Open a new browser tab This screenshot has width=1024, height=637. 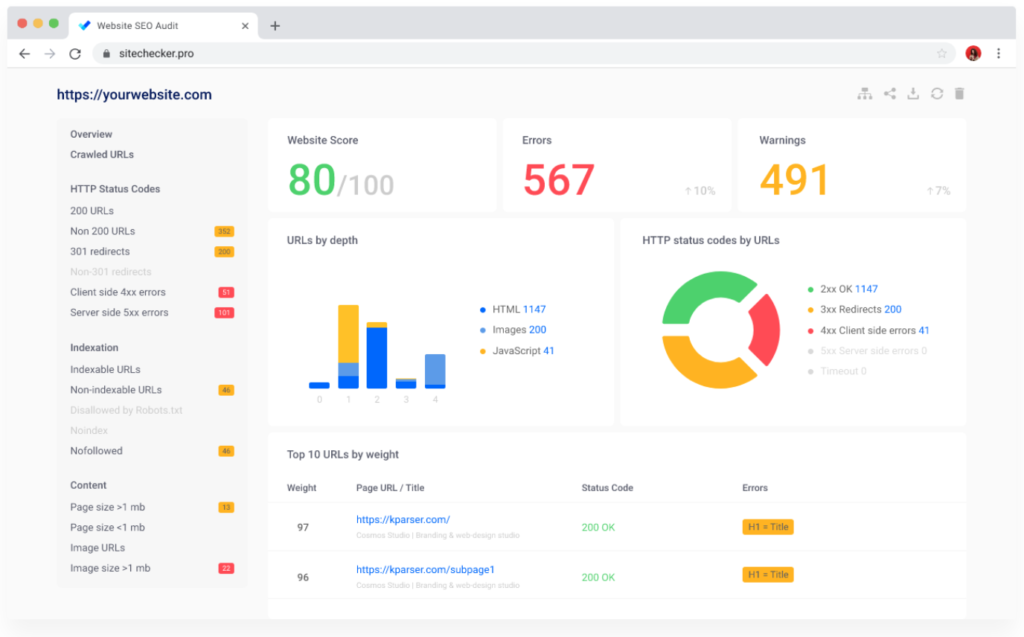point(275,26)
